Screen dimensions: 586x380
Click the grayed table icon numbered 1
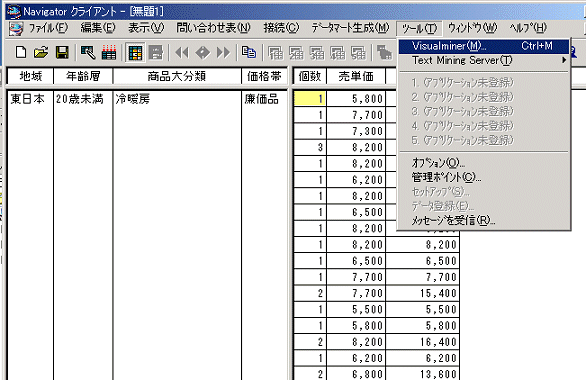pyautogui.click(x=276, y=53)
